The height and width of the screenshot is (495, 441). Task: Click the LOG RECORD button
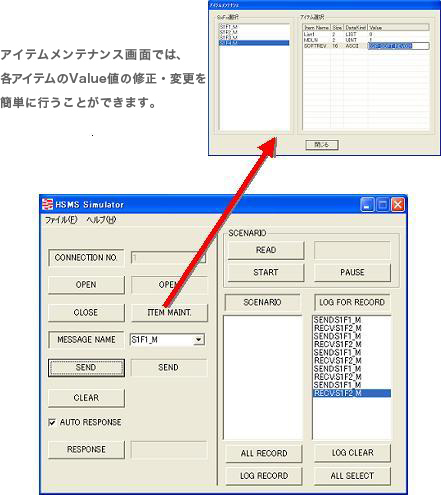[x=264, y=476]
